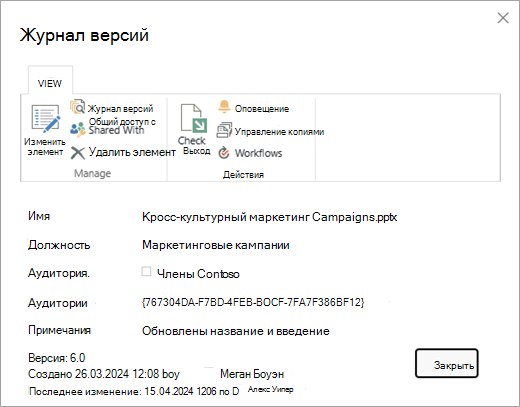Click the Общий доступ с label
This screenshot has height=407, width=520.
tap(122, 122)
